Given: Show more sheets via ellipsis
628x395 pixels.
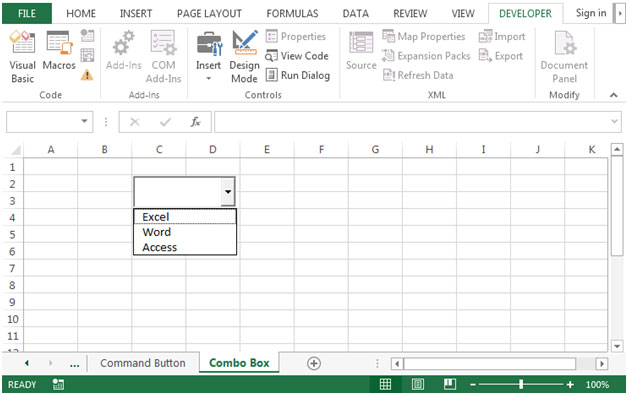Looking at the screenshot, I should click(x=74, y=364).
